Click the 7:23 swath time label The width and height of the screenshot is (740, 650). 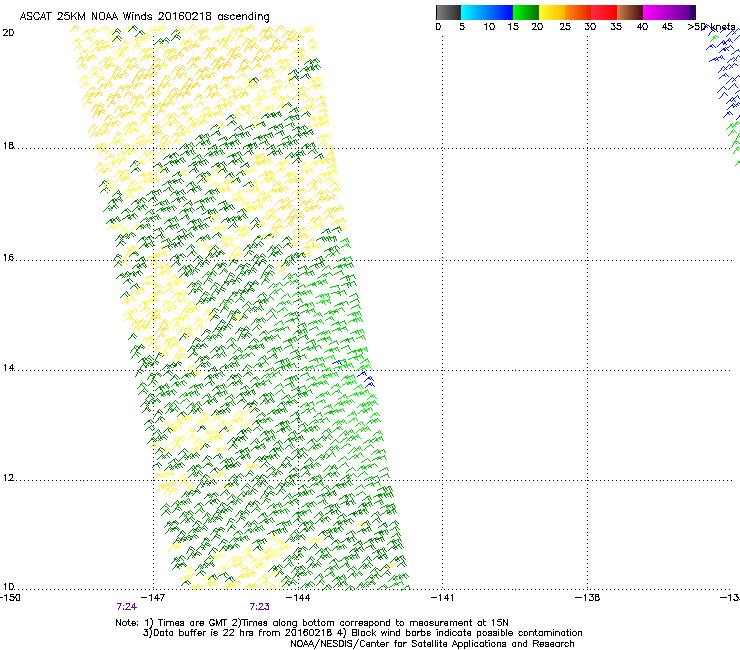click(x=260, y=607)
